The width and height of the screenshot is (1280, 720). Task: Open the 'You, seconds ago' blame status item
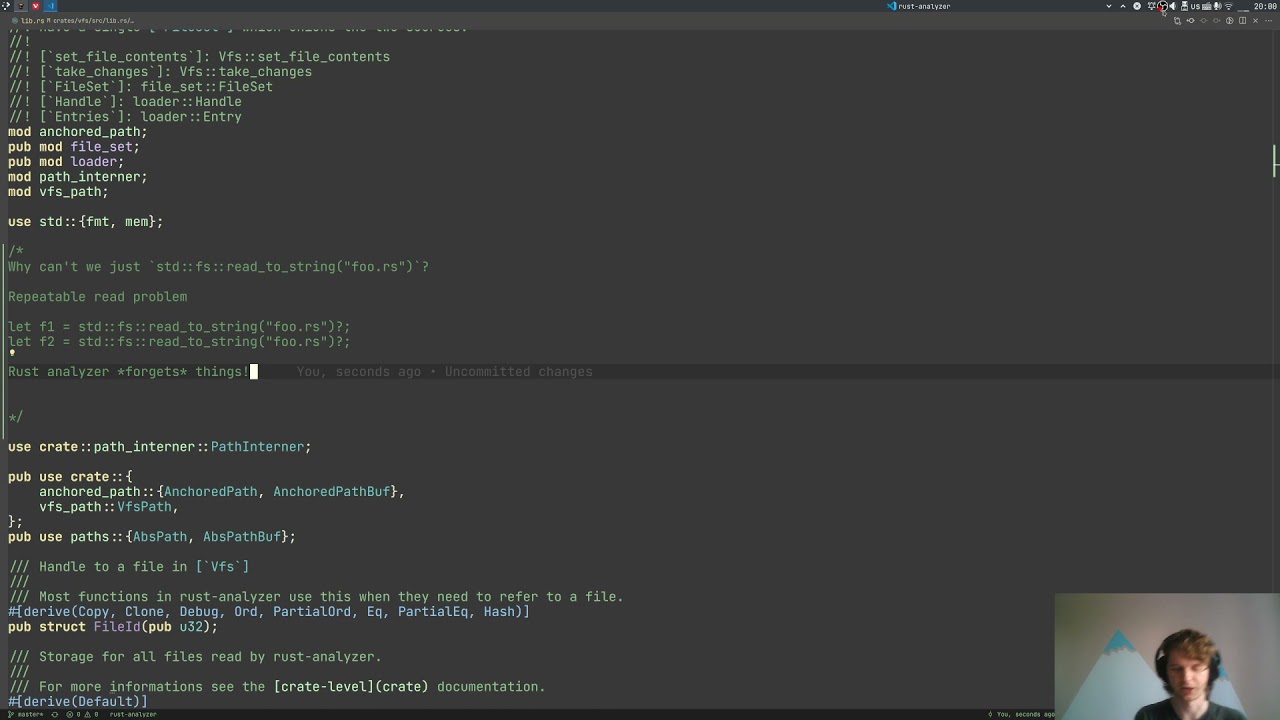pyautogui.click(x=1020, y=714)
